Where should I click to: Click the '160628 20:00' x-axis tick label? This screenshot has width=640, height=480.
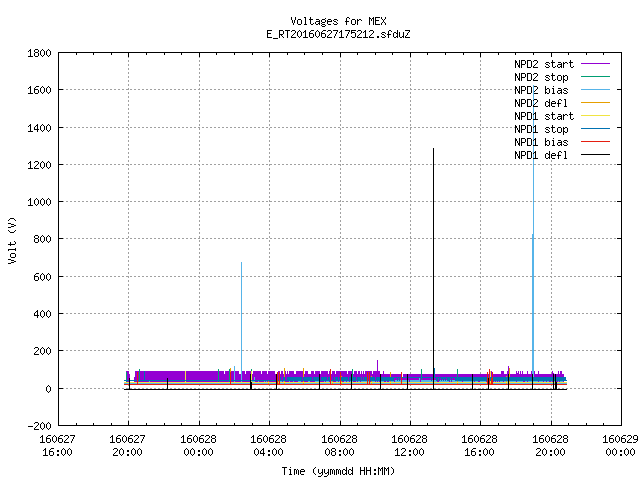pyautogui.click(x=551, y=446)
